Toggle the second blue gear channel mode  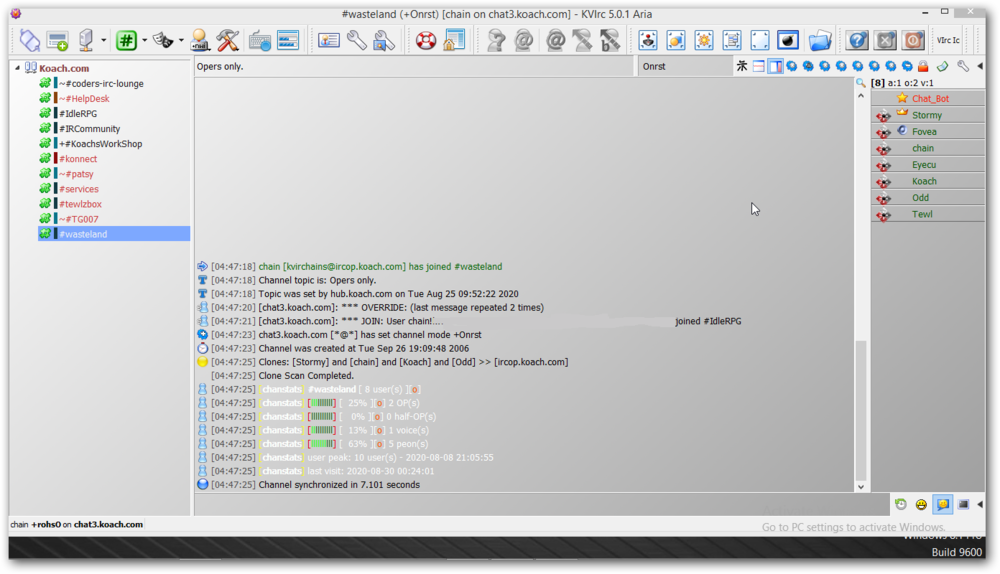tap(808, 66)
